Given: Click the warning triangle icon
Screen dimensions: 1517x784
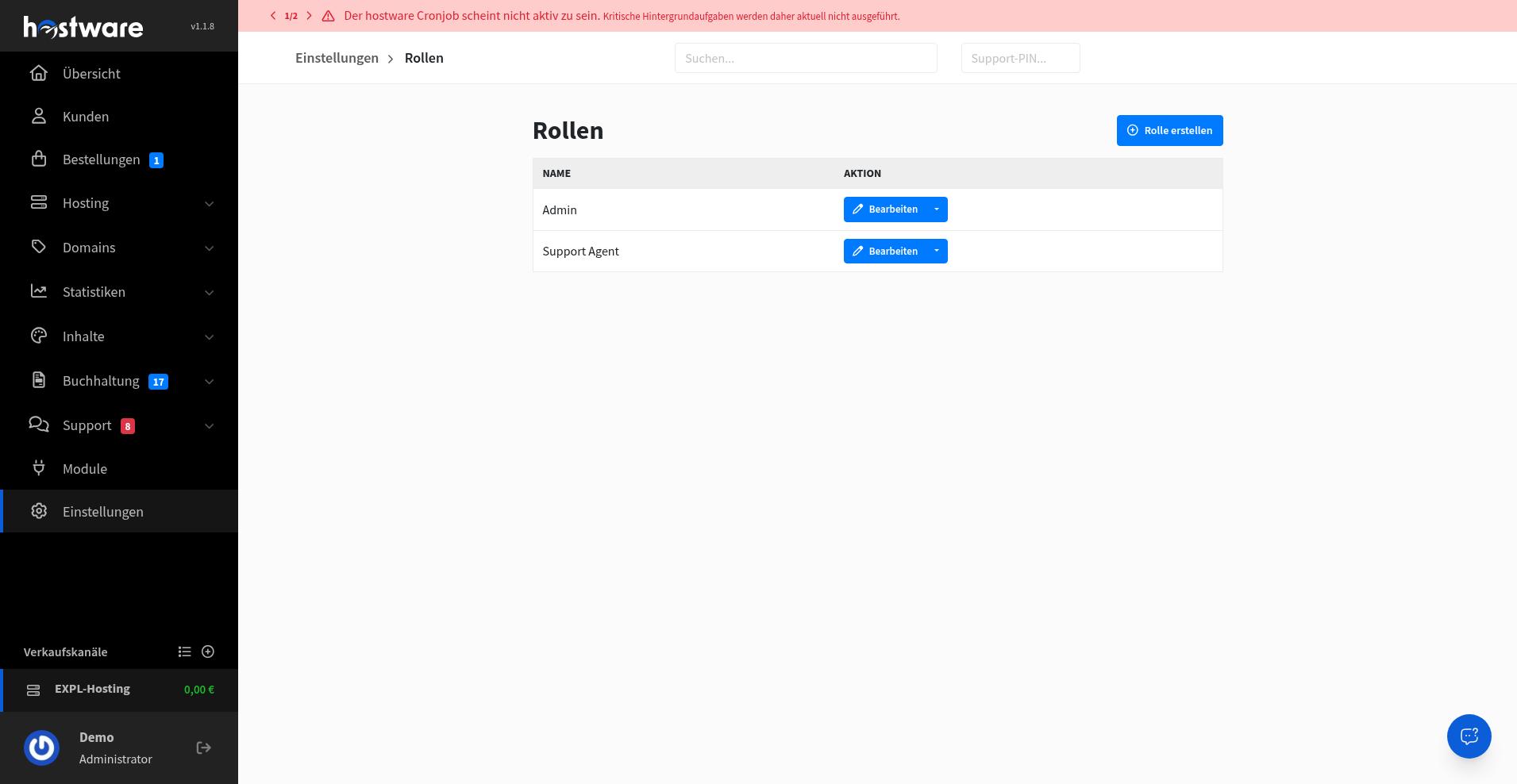Looking at the screenshot, I should (x=328, y=16).
